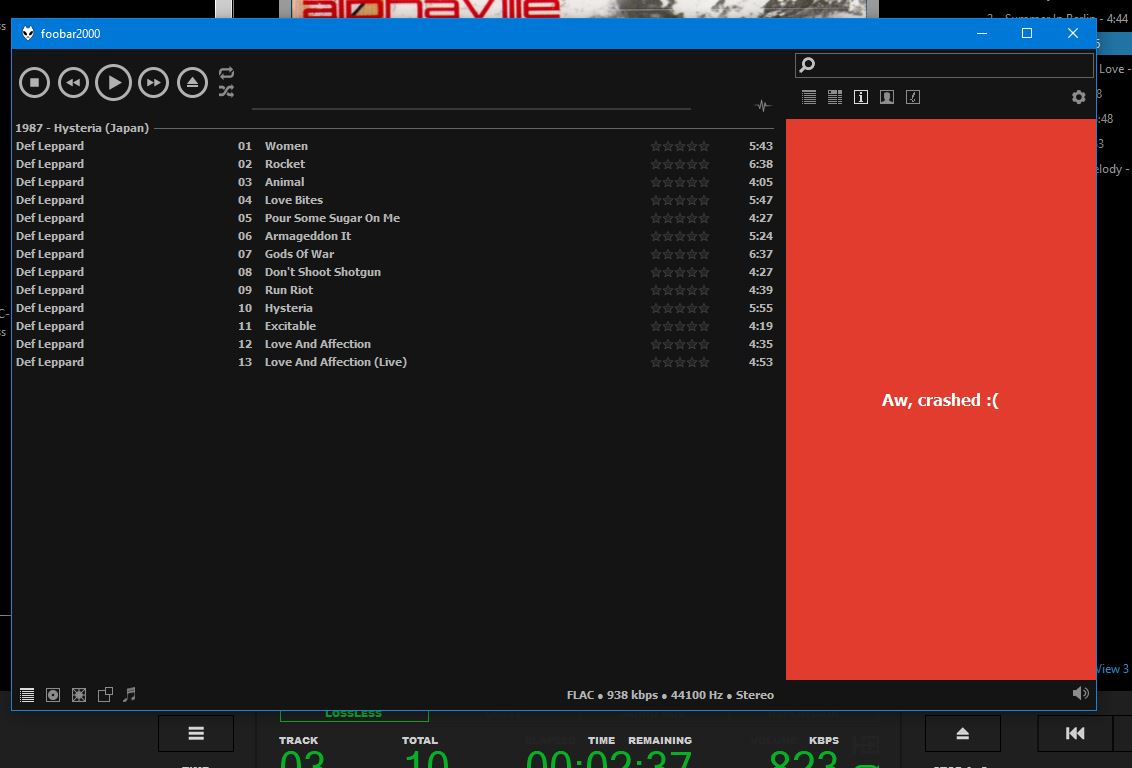Show the album list view with thumbnails
1132x768 pixels.
tap(835, 97)
